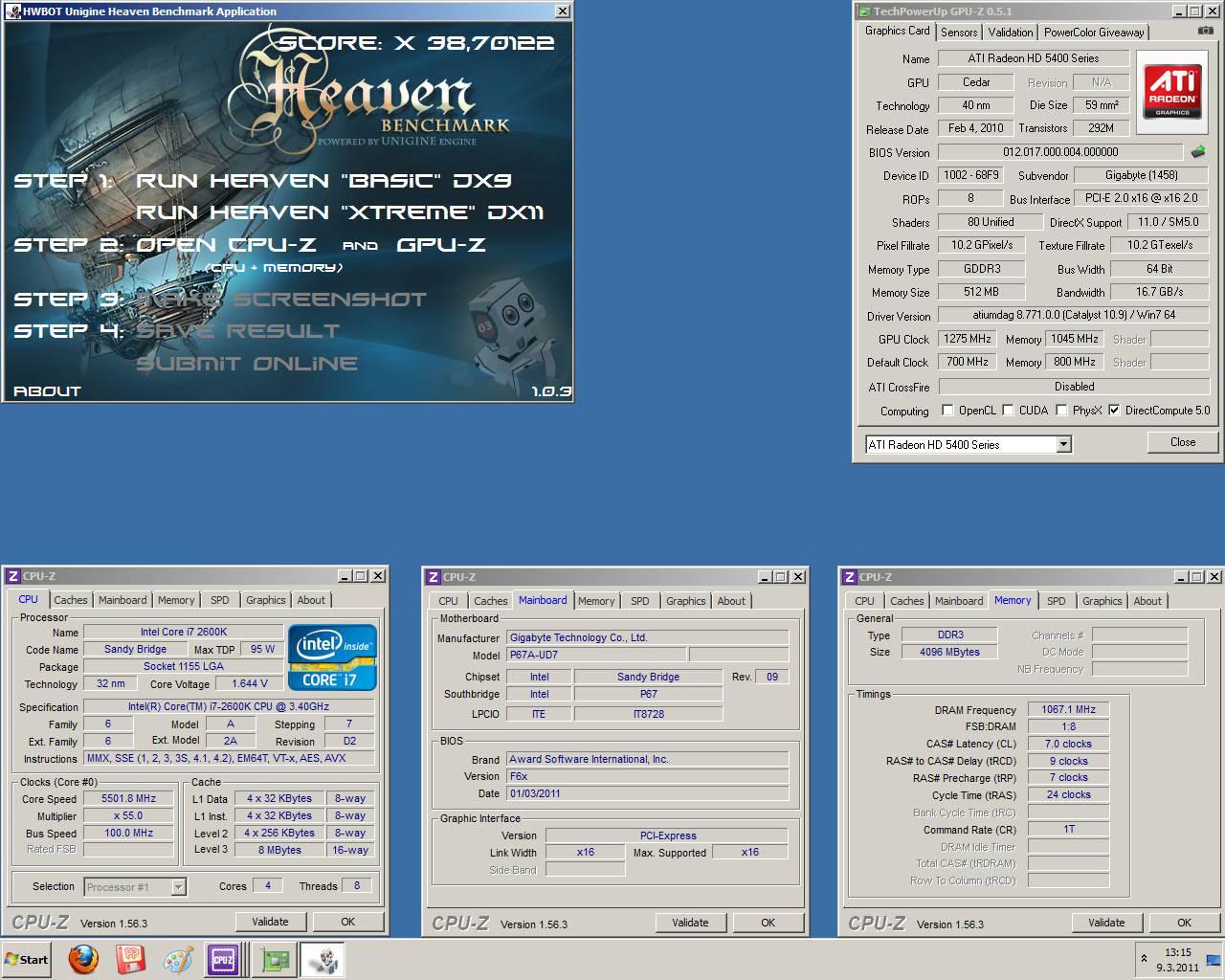The height and width of the screenshot is (980, 1225).
Task: Click the ATI Radeon Graphics logo
Action: 1172,93
